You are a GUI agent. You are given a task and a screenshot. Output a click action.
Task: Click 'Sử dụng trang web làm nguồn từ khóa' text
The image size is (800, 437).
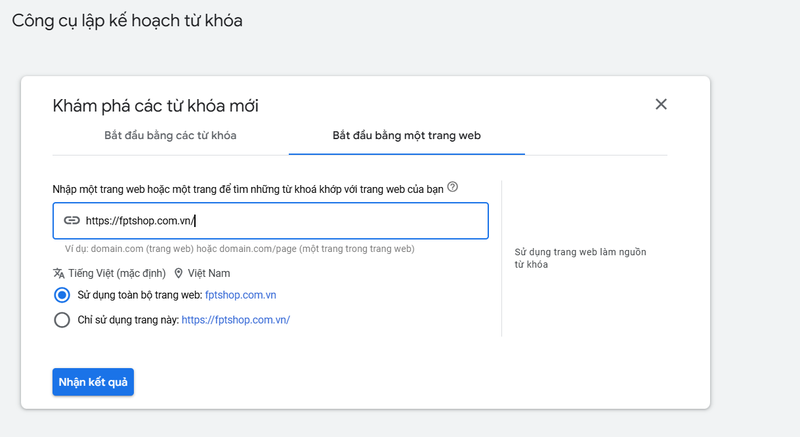click(x=580, y=258)
